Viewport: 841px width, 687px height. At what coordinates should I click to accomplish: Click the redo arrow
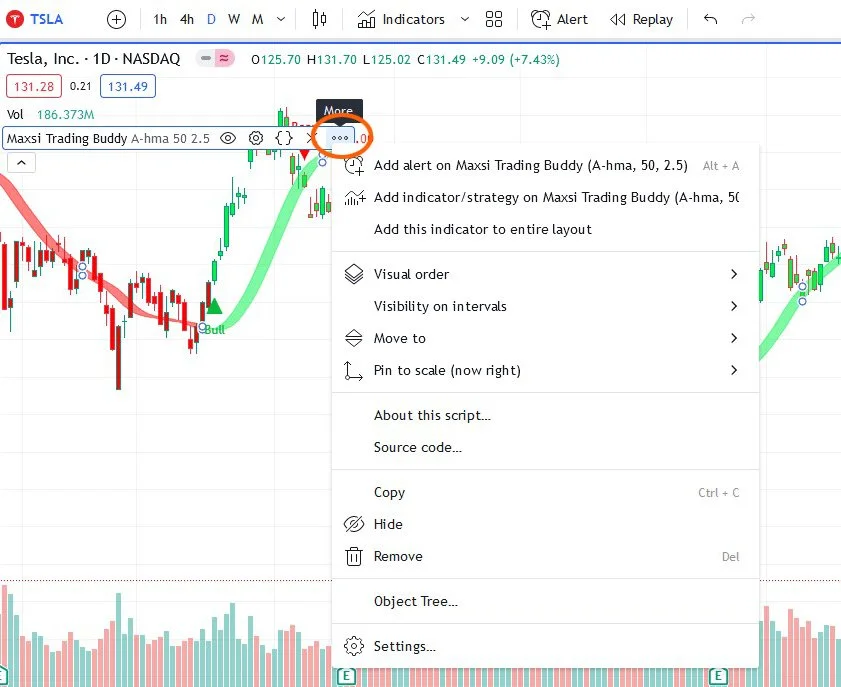pos(748,20)
